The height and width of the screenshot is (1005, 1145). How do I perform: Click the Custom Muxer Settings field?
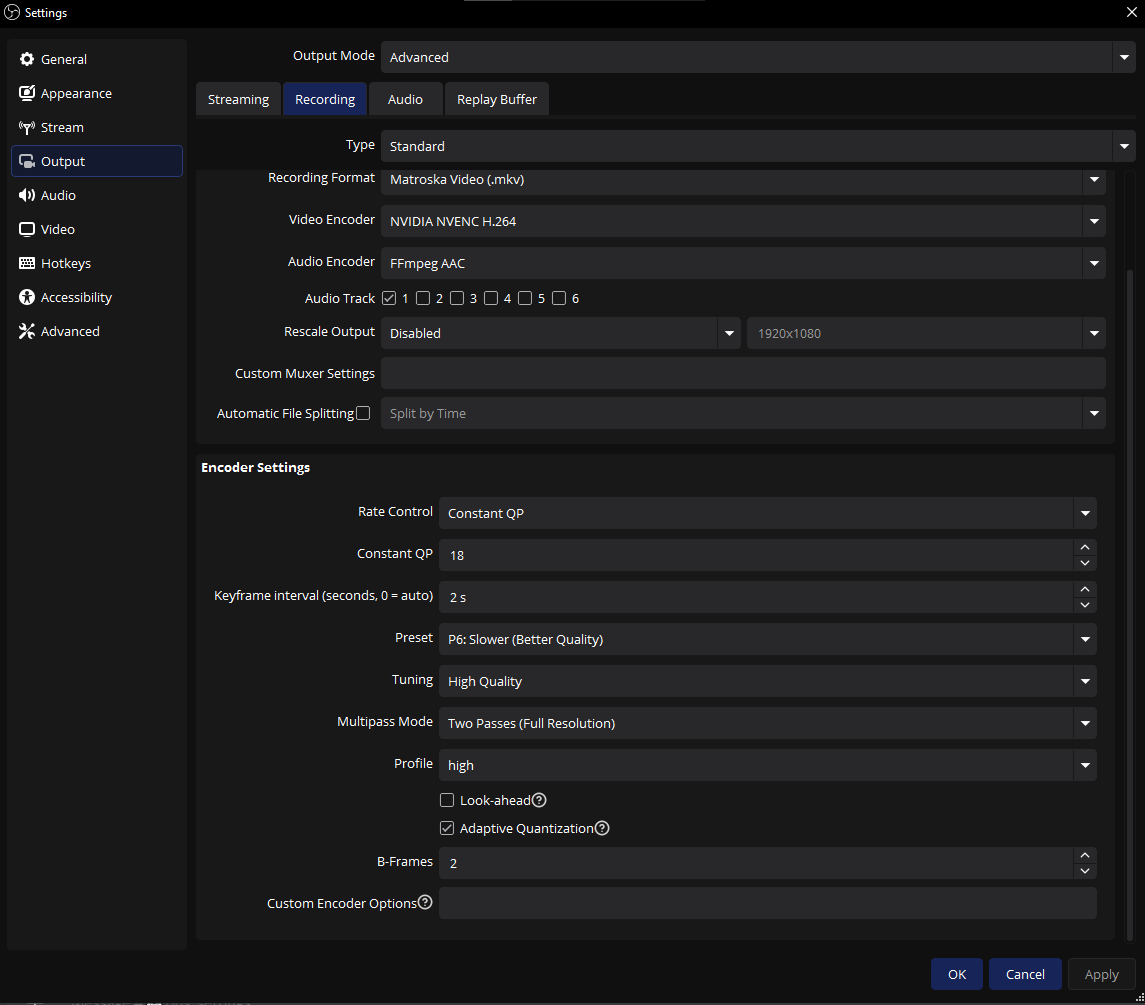point(743,373)
